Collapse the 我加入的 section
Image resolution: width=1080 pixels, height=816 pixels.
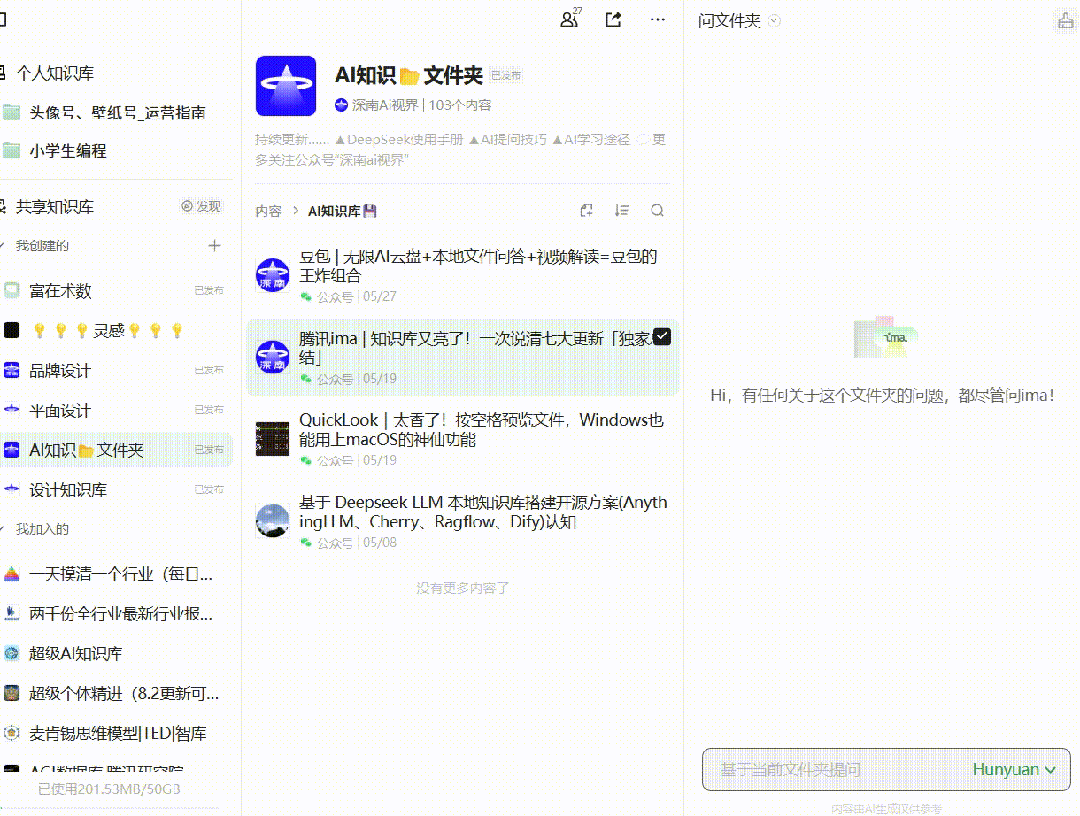(x=3, y=529)
